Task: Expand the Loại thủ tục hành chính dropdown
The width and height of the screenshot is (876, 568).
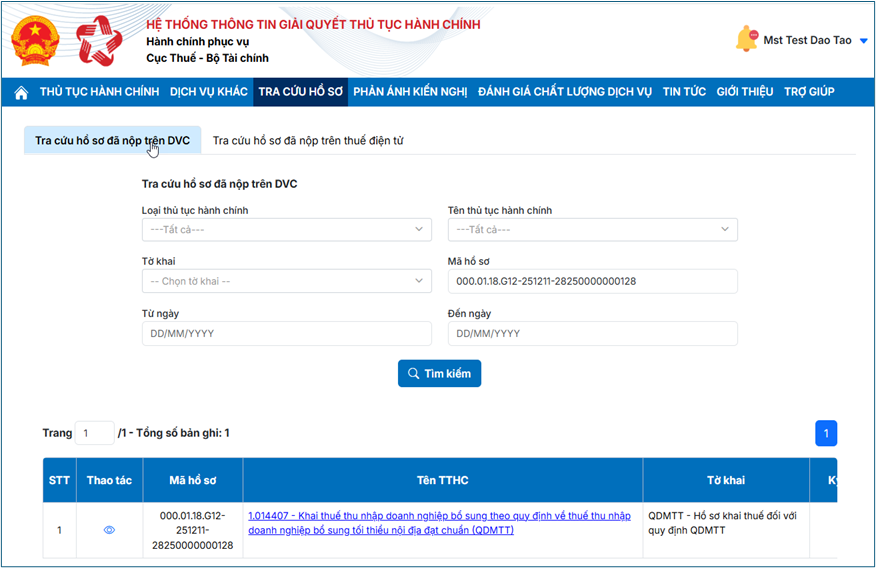Action: pyautogui.click(x=286, y=230)
